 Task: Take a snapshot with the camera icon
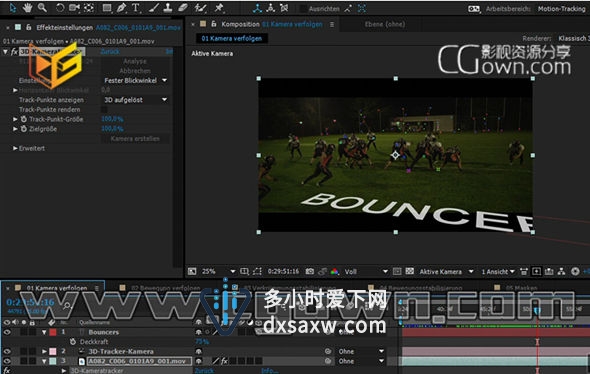310,271
